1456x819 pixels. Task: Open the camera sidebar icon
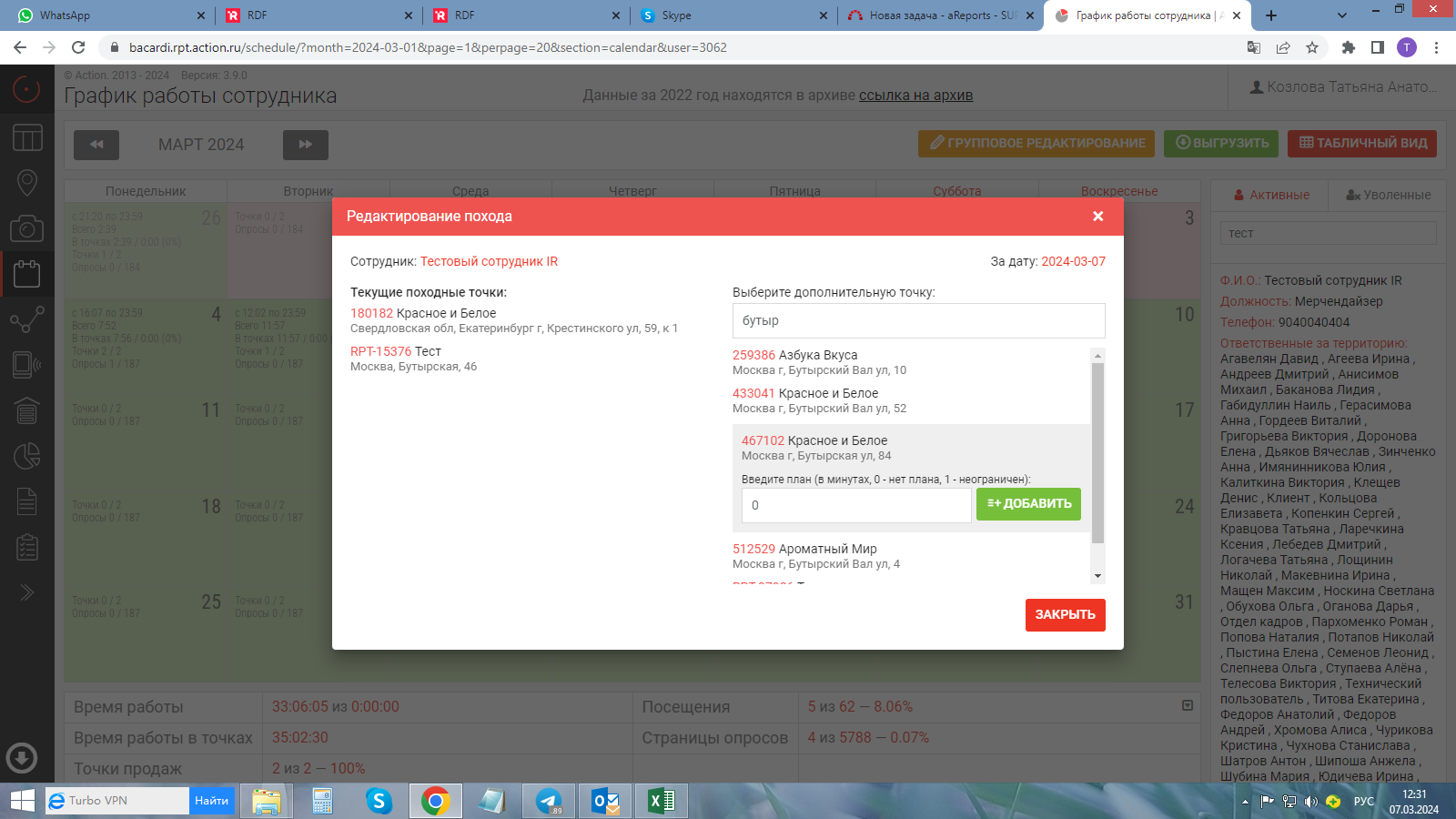point(26,227)
